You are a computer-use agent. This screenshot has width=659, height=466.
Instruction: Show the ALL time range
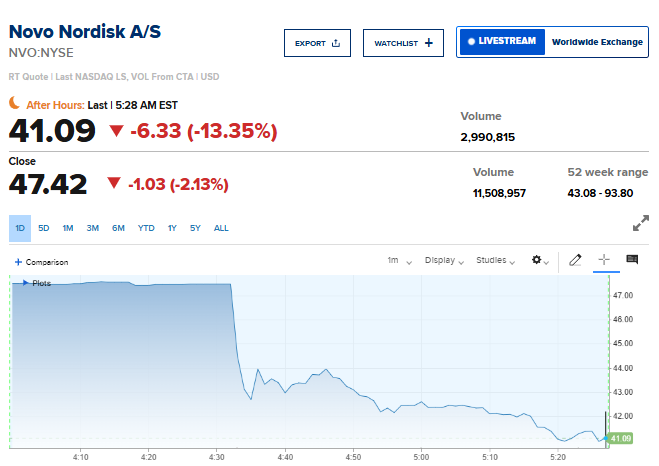click(x=221, y=228)
